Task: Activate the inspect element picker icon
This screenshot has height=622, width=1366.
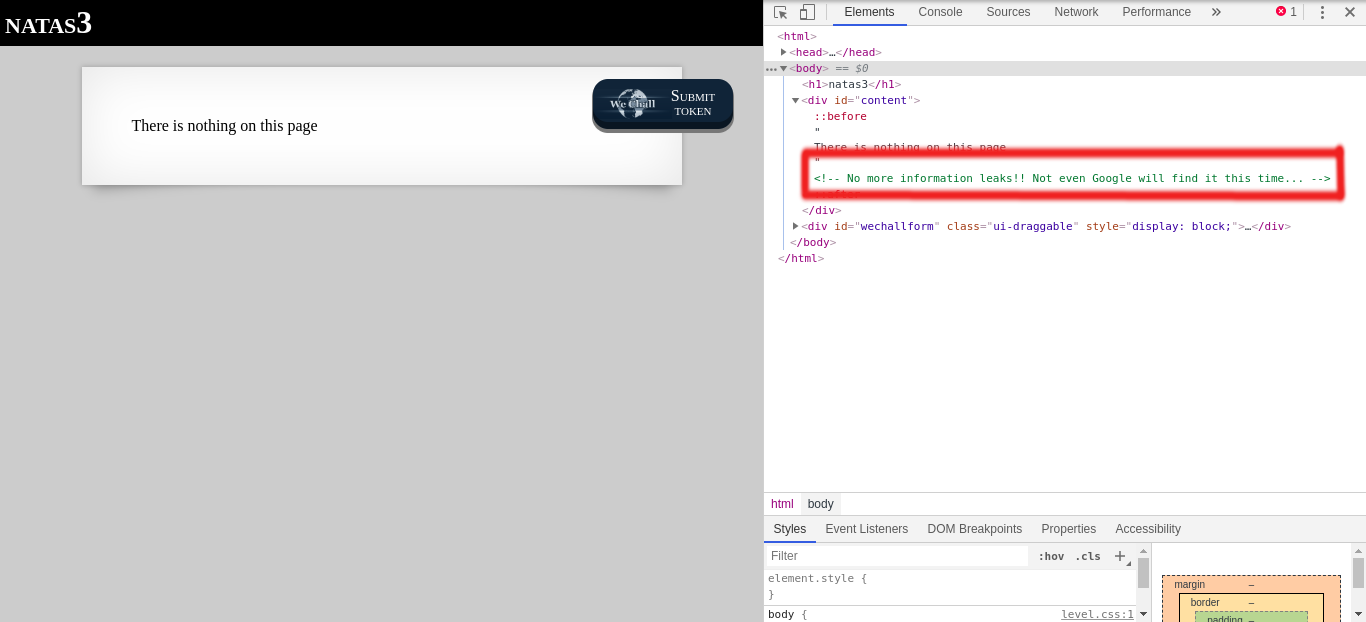Action: point(781,12)
